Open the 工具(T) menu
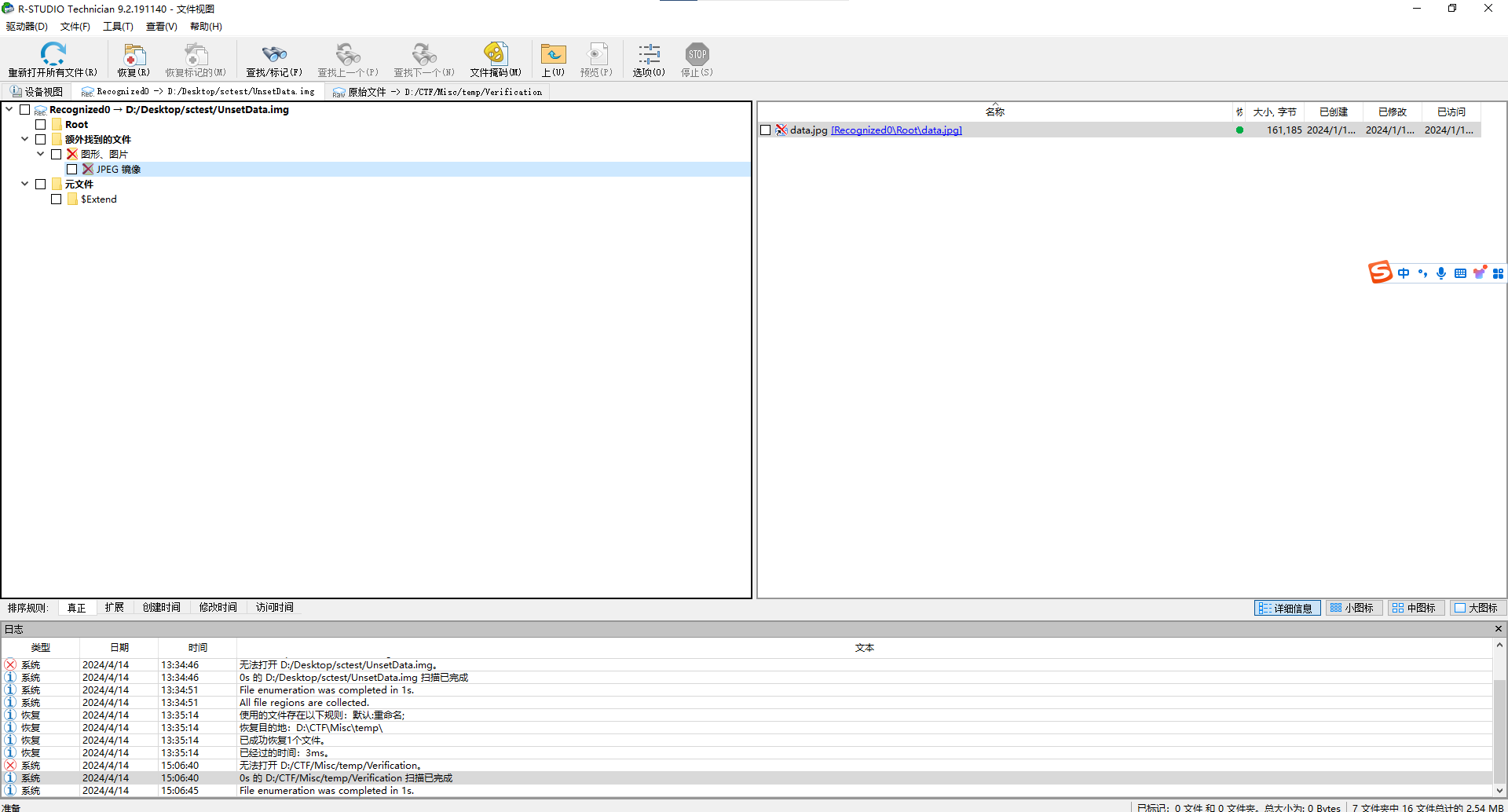Image resolution: width=1508 pixels, height=812 pixels. 118,27
